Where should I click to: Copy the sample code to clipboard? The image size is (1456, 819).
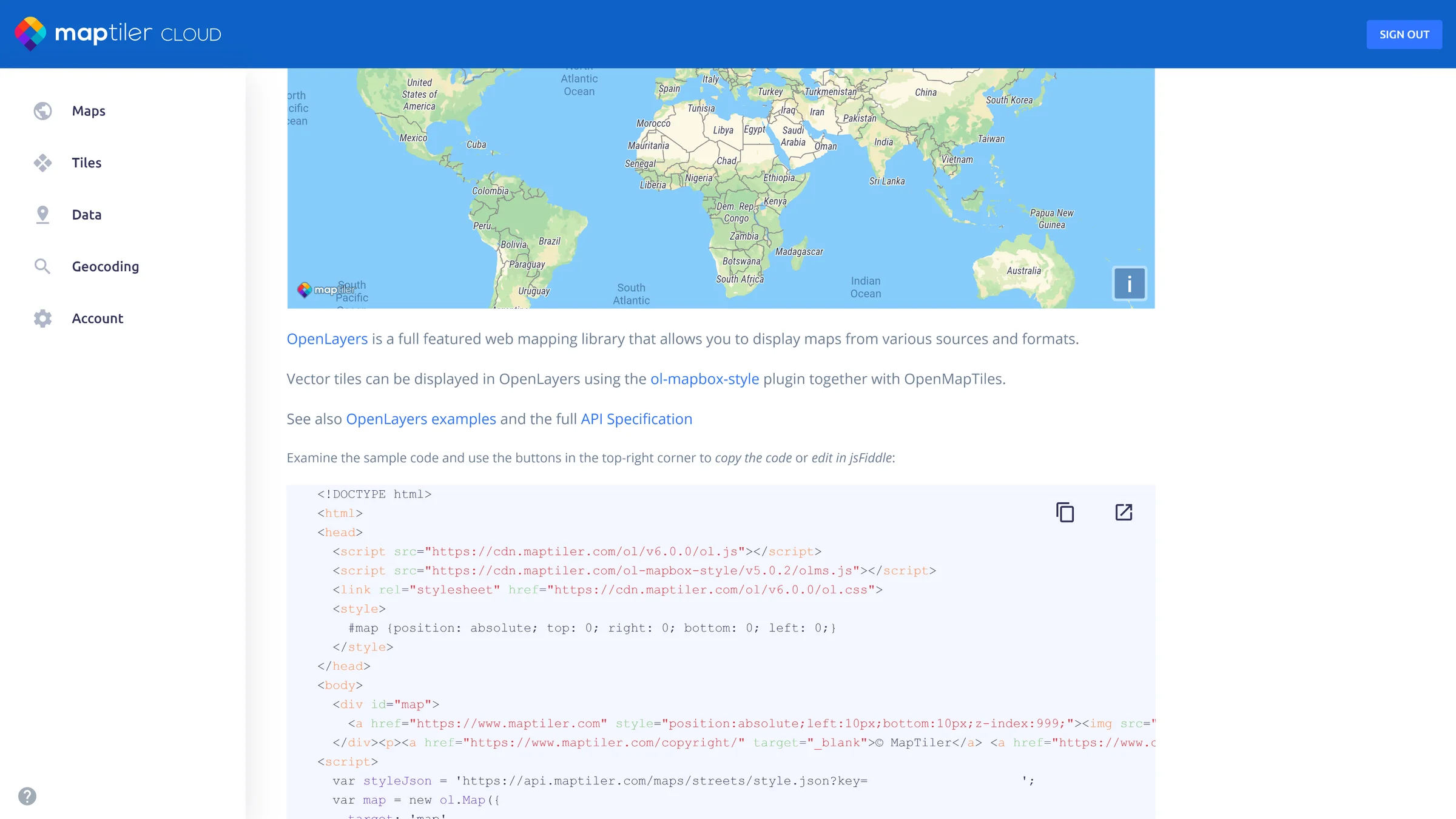[1065, 513]
